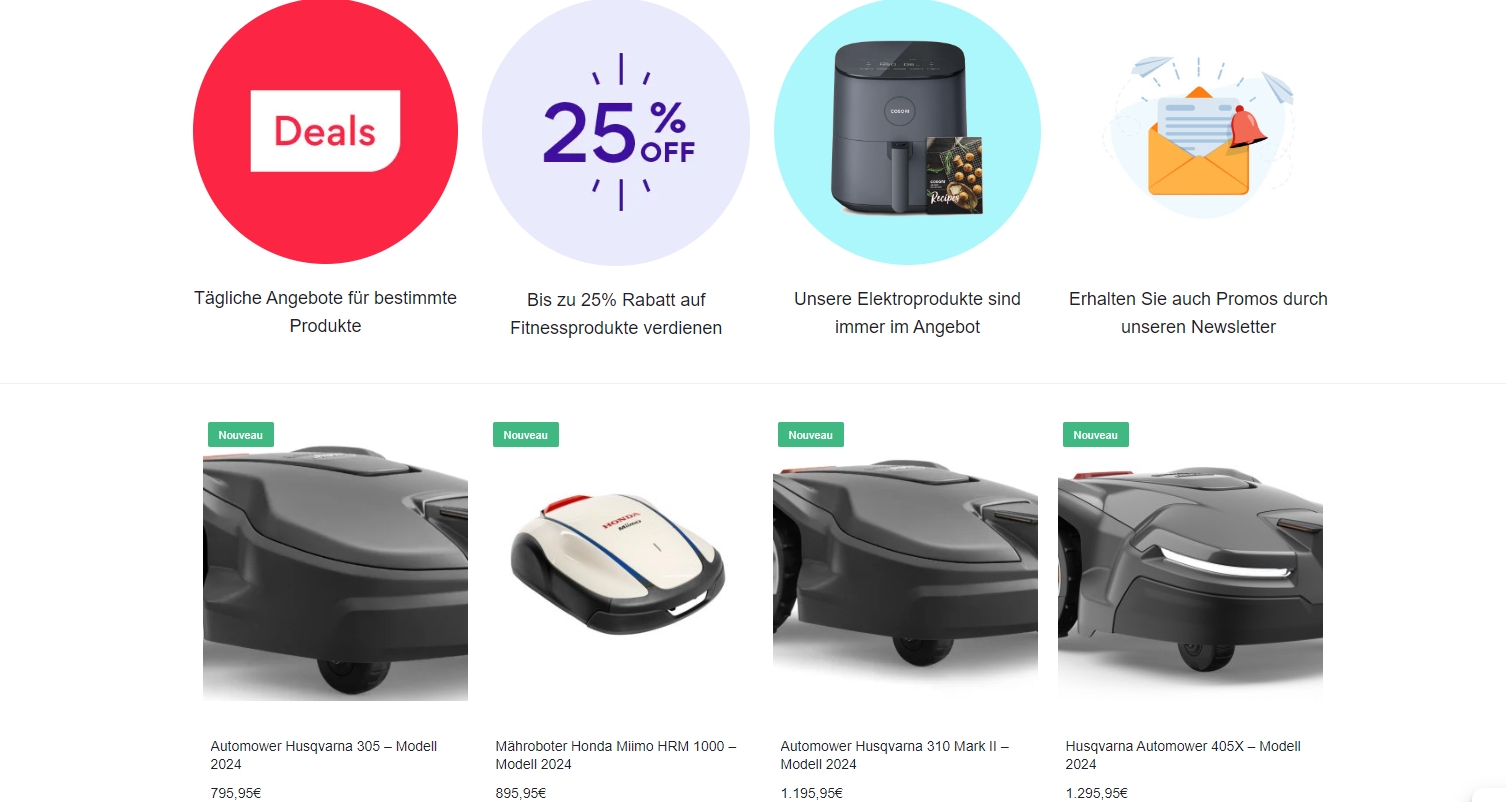
Task: Click Nouveau badge on Husqvarna 310 Mark II
Action: (811, 435)
